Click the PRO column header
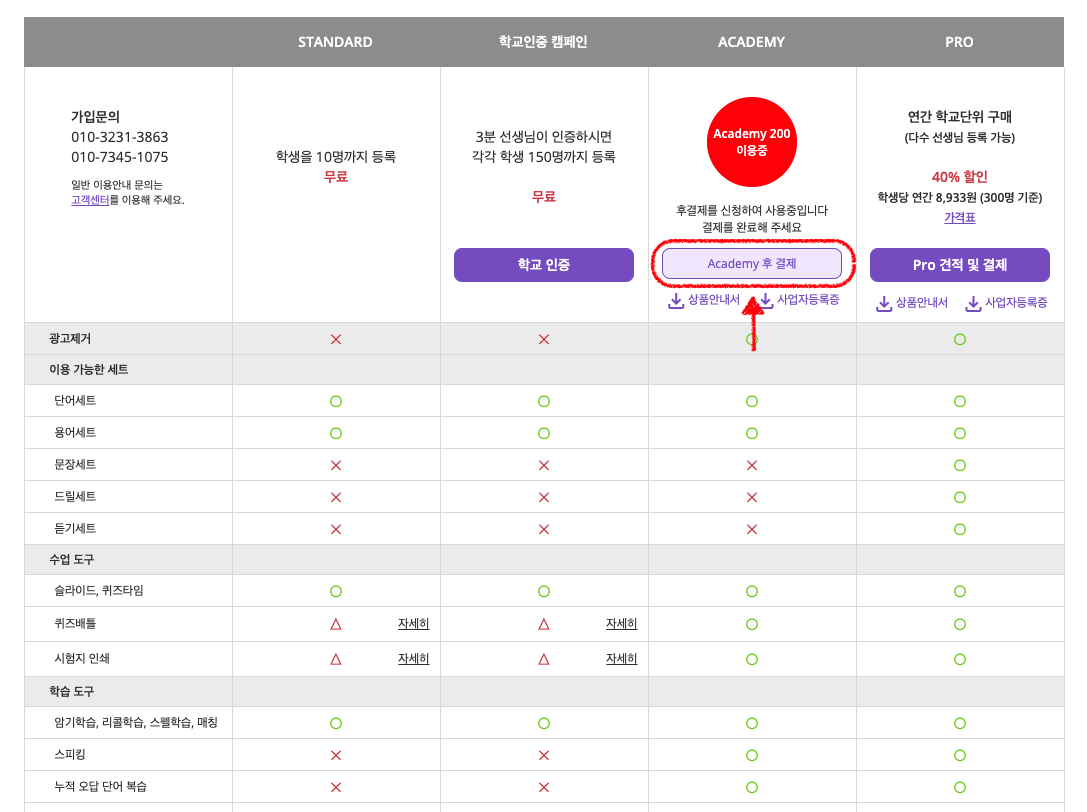 tap(959, 42)
